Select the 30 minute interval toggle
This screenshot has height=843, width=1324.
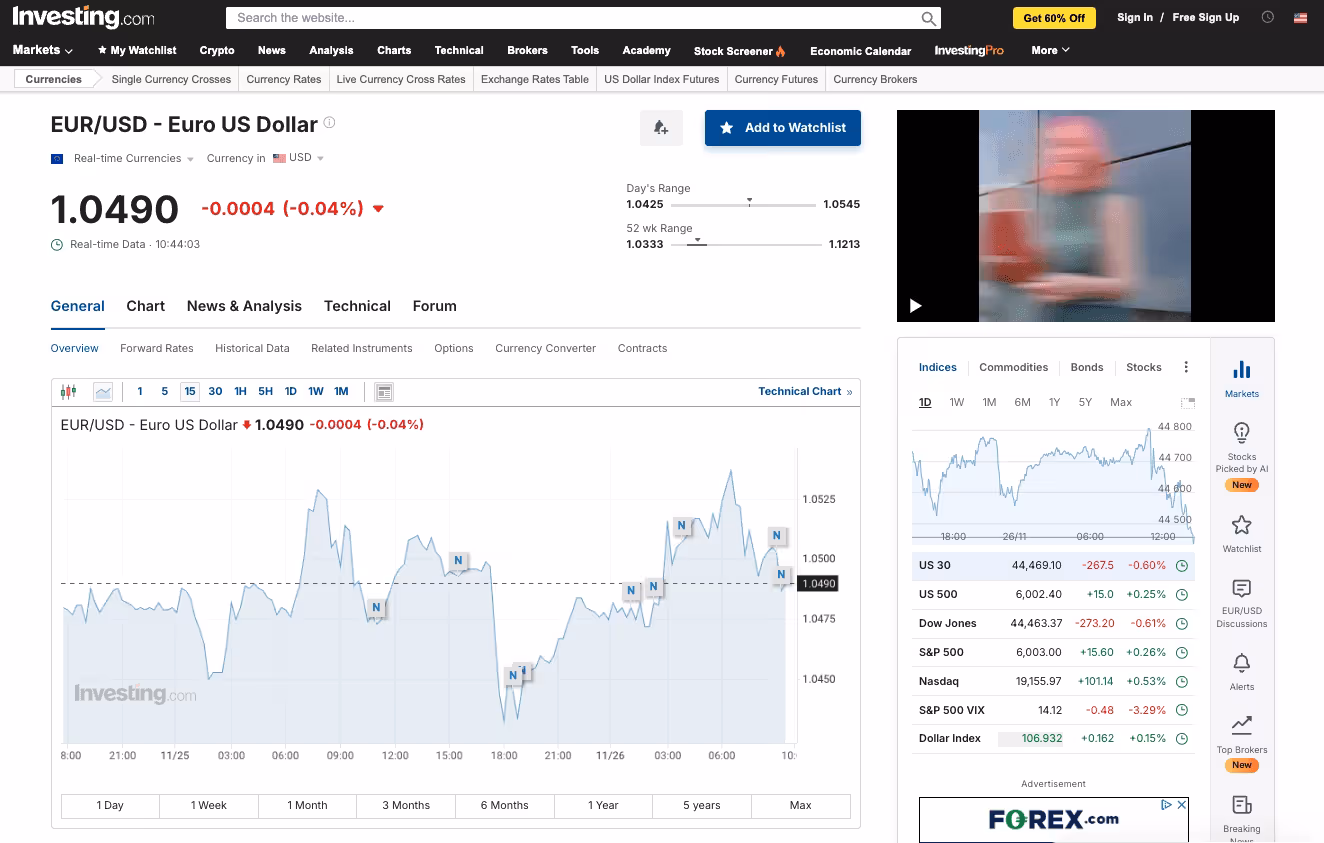click(x=215, y=392)
